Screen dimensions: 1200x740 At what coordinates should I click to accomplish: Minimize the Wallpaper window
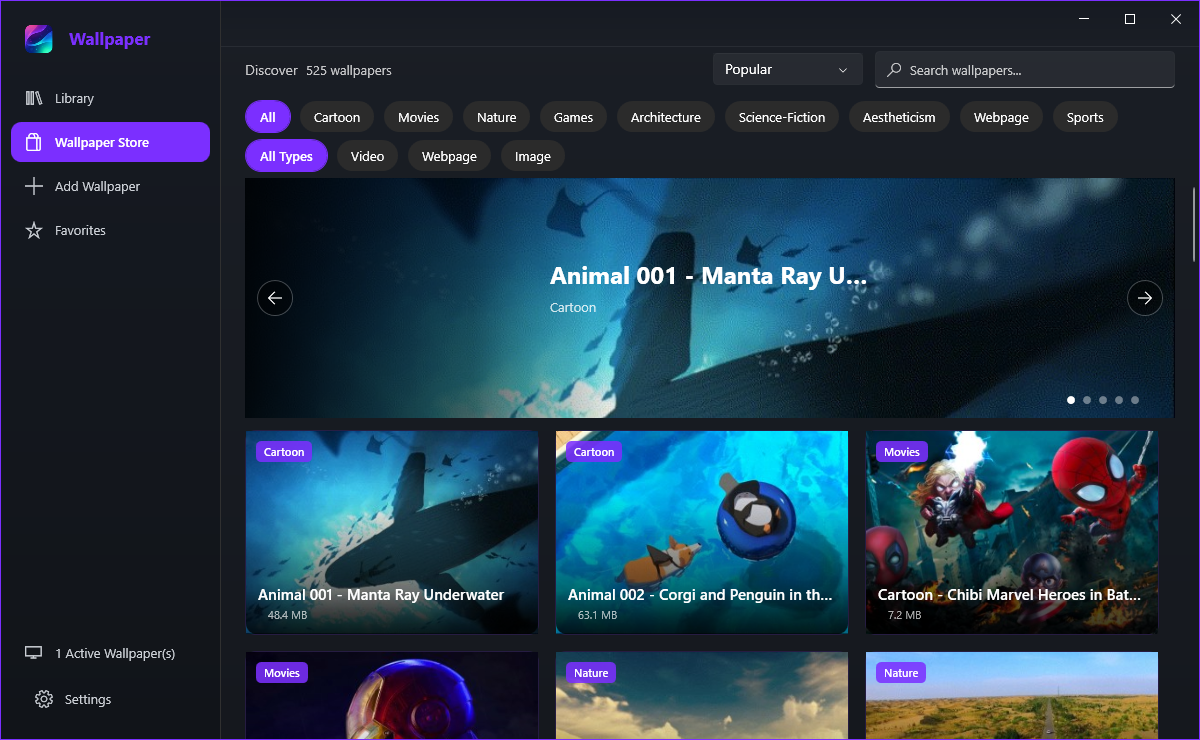[x=1084, y=18]
